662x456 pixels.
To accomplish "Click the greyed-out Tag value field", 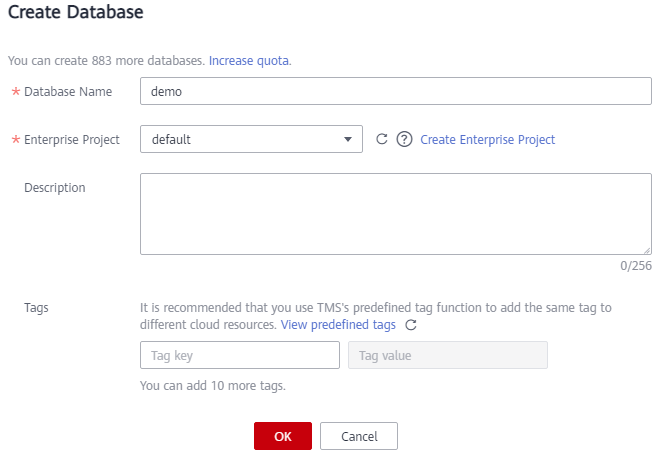I will point(448,355).
